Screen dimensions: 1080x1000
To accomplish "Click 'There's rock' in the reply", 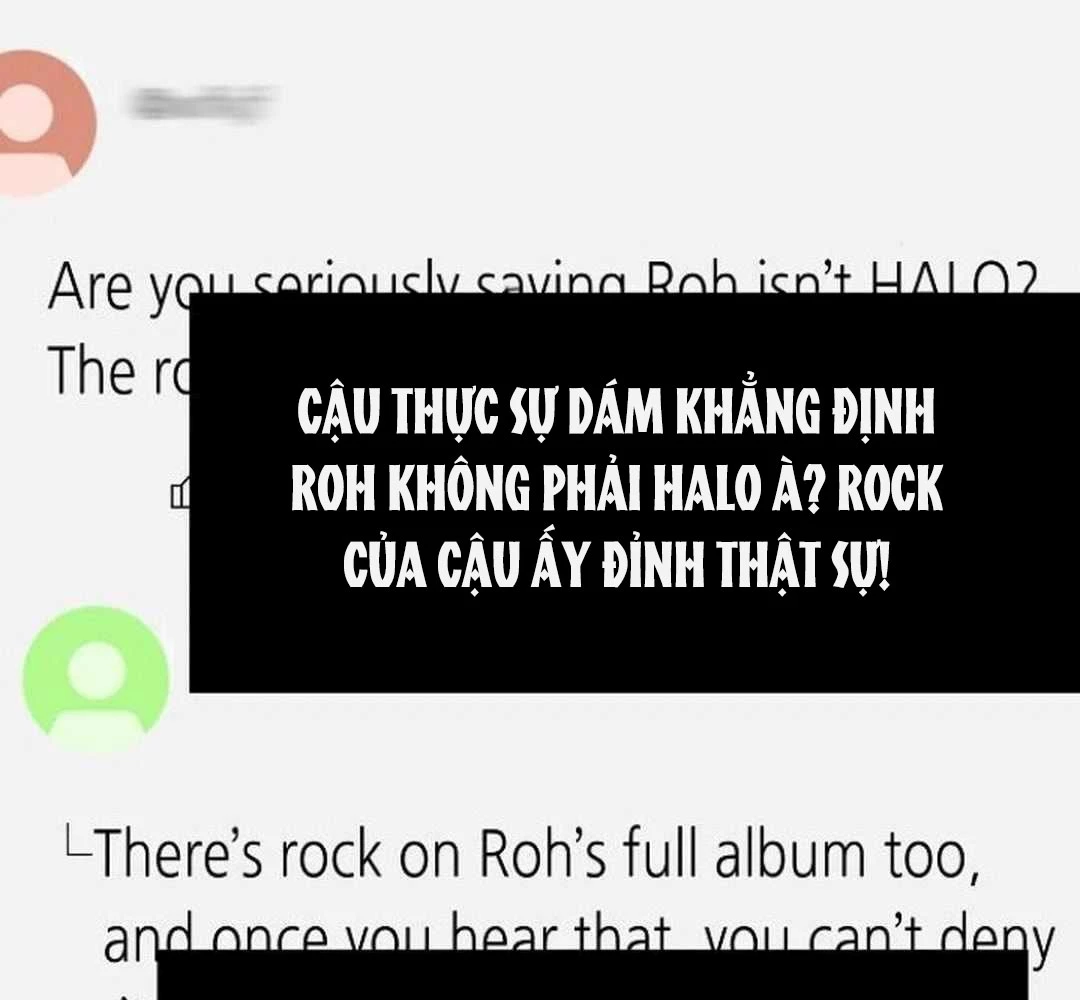I will [236, 853].
